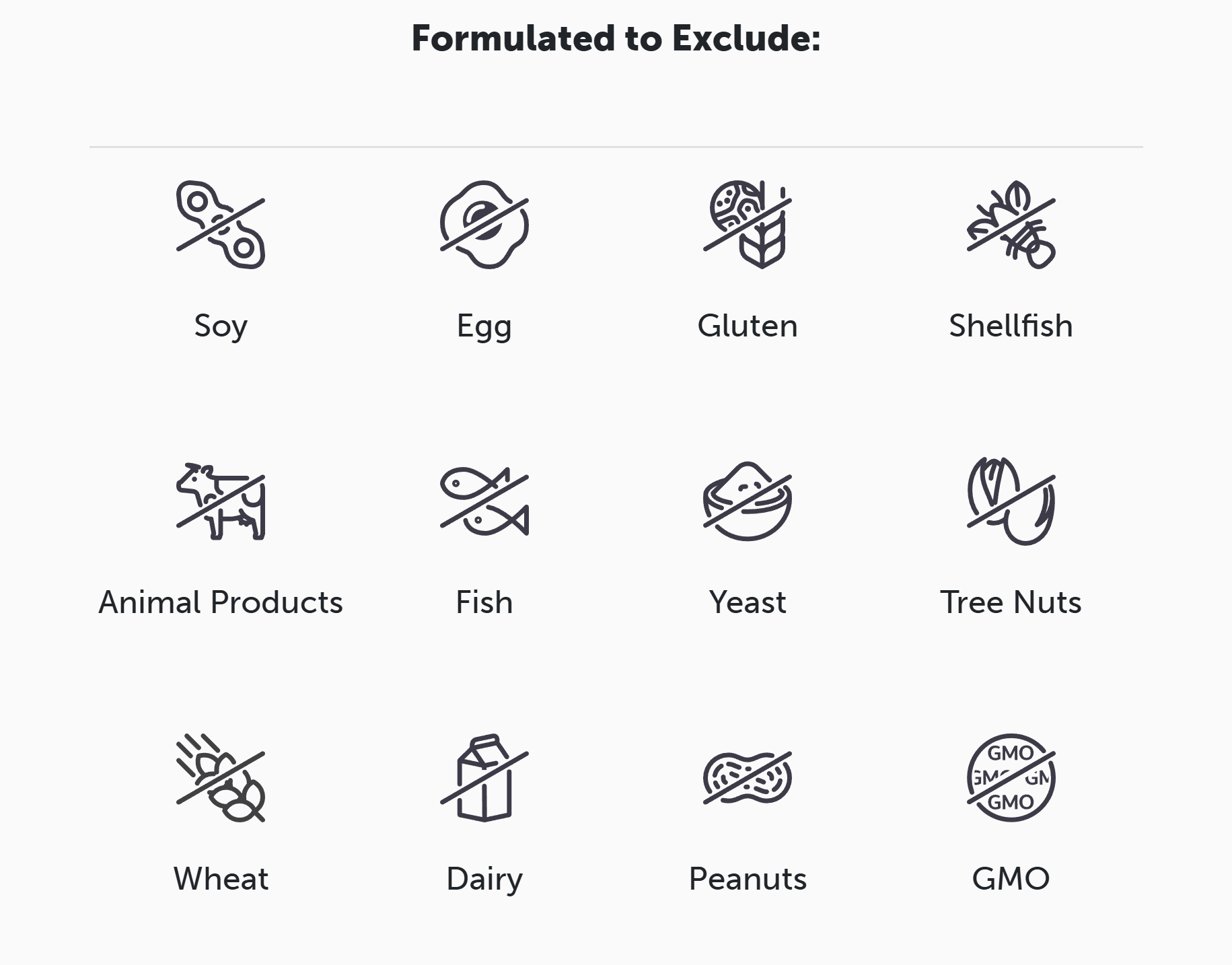Viewport: 1232px width, 965px height.
Task: Click the gluten-free bread and wheat icon
Action: 748,225
